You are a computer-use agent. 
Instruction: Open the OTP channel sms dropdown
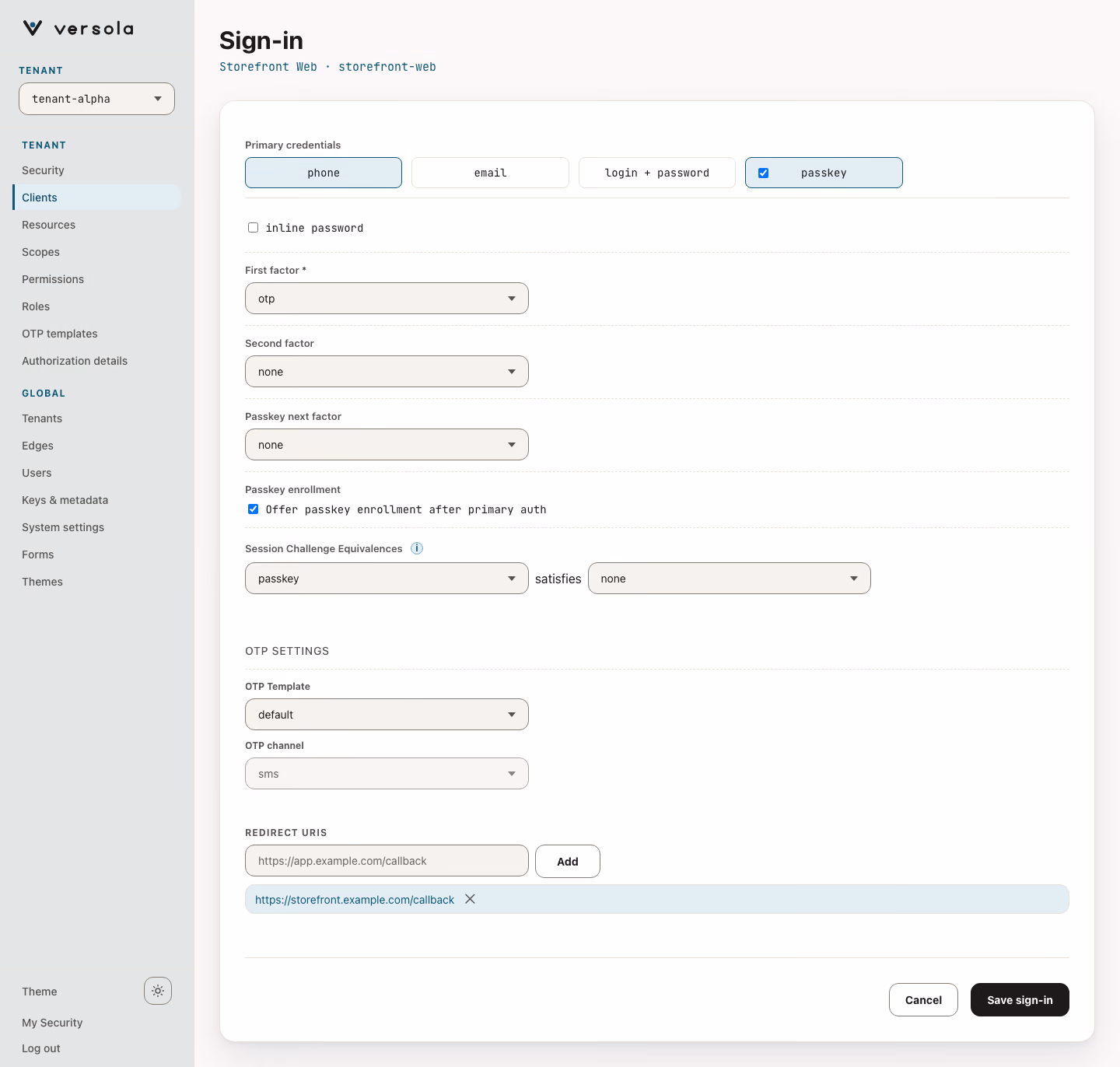pyautogui.click(x=387, y=774)
